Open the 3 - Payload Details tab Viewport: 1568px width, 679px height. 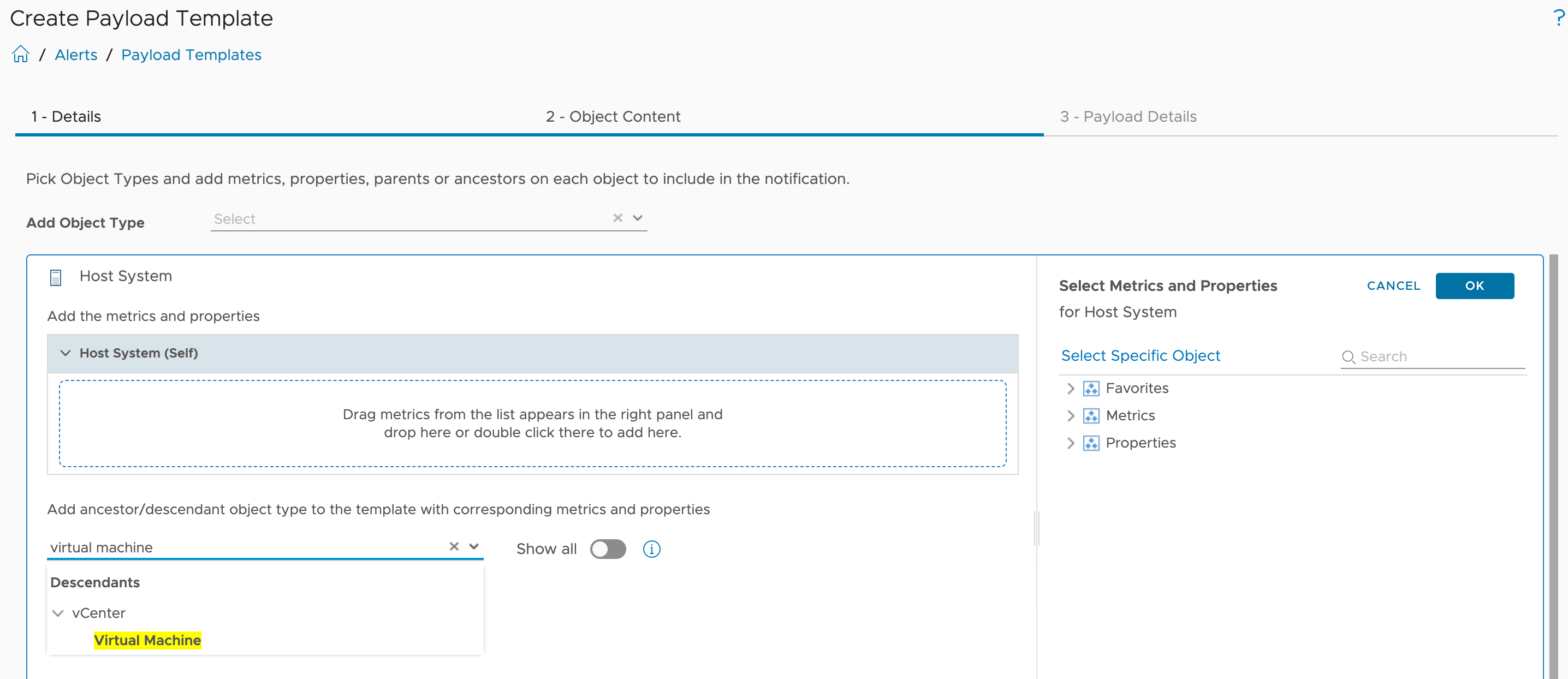pos(1129,116)
